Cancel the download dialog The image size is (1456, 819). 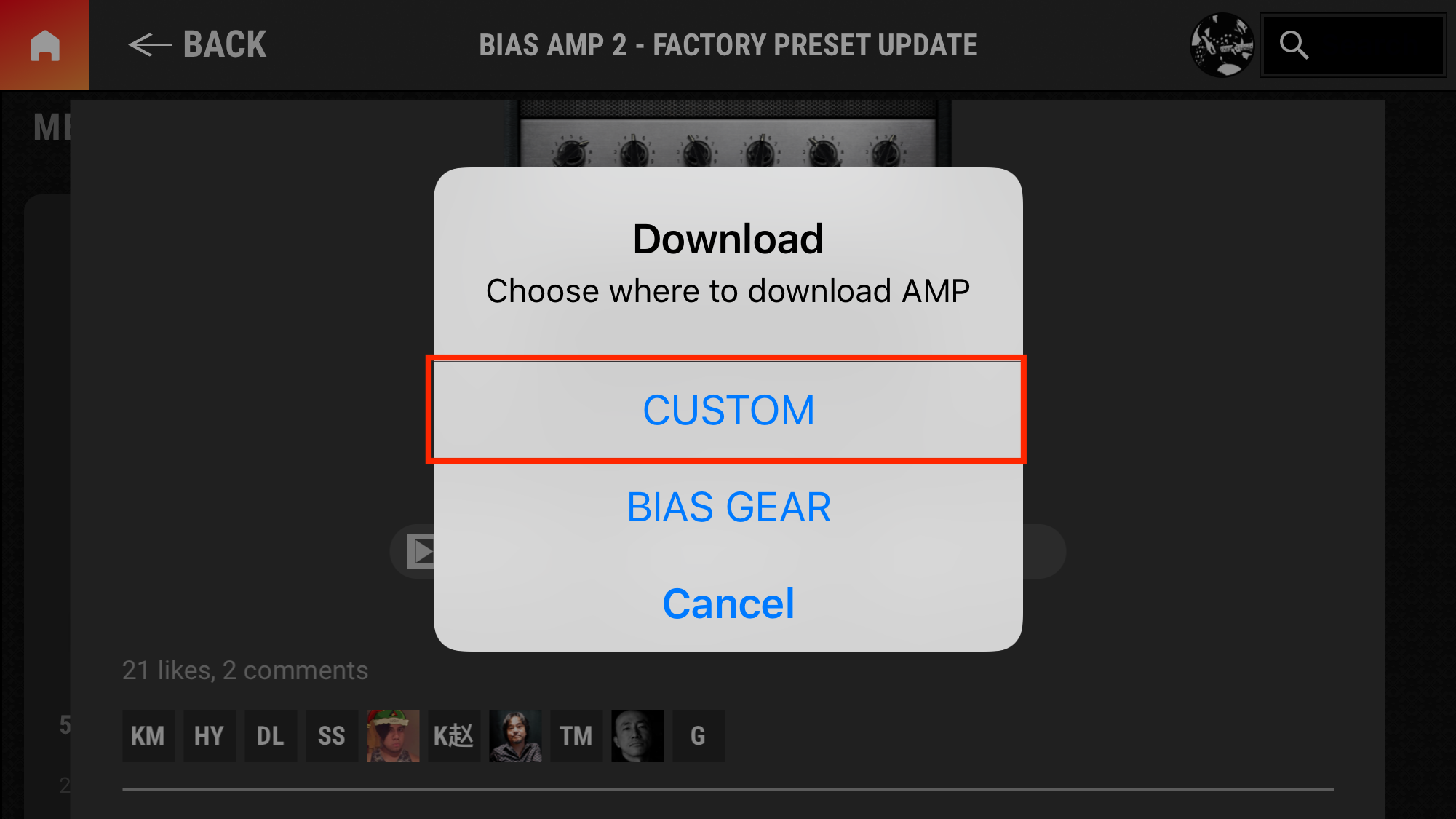click(x=728, y=604)
